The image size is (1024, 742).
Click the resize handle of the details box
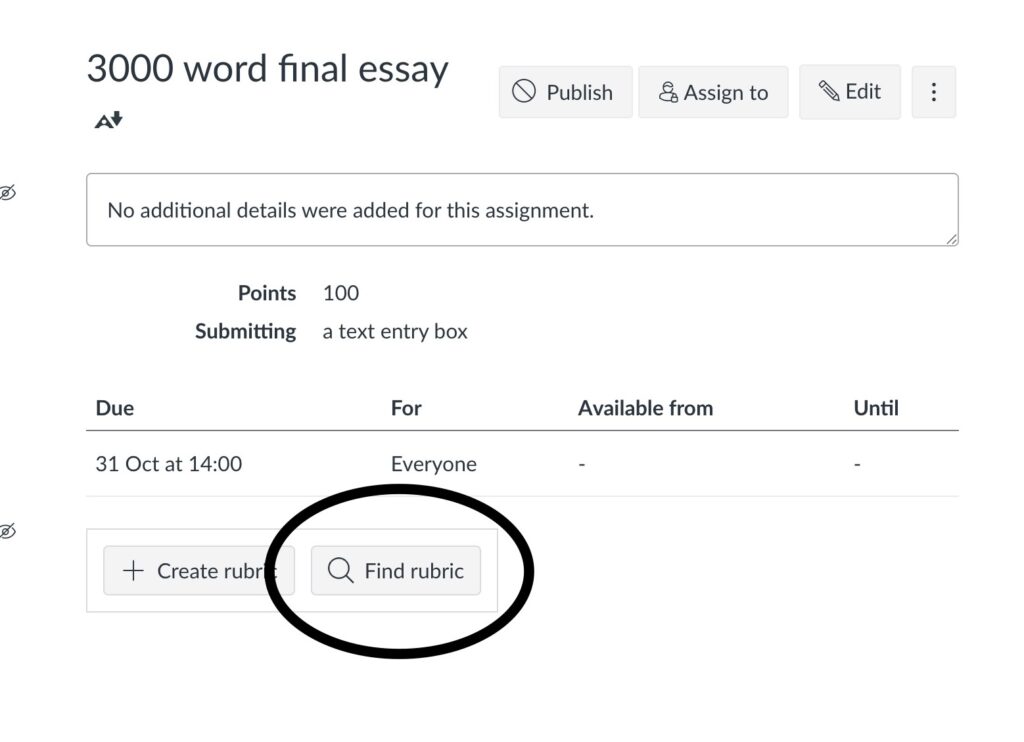[x=951, y=239]
